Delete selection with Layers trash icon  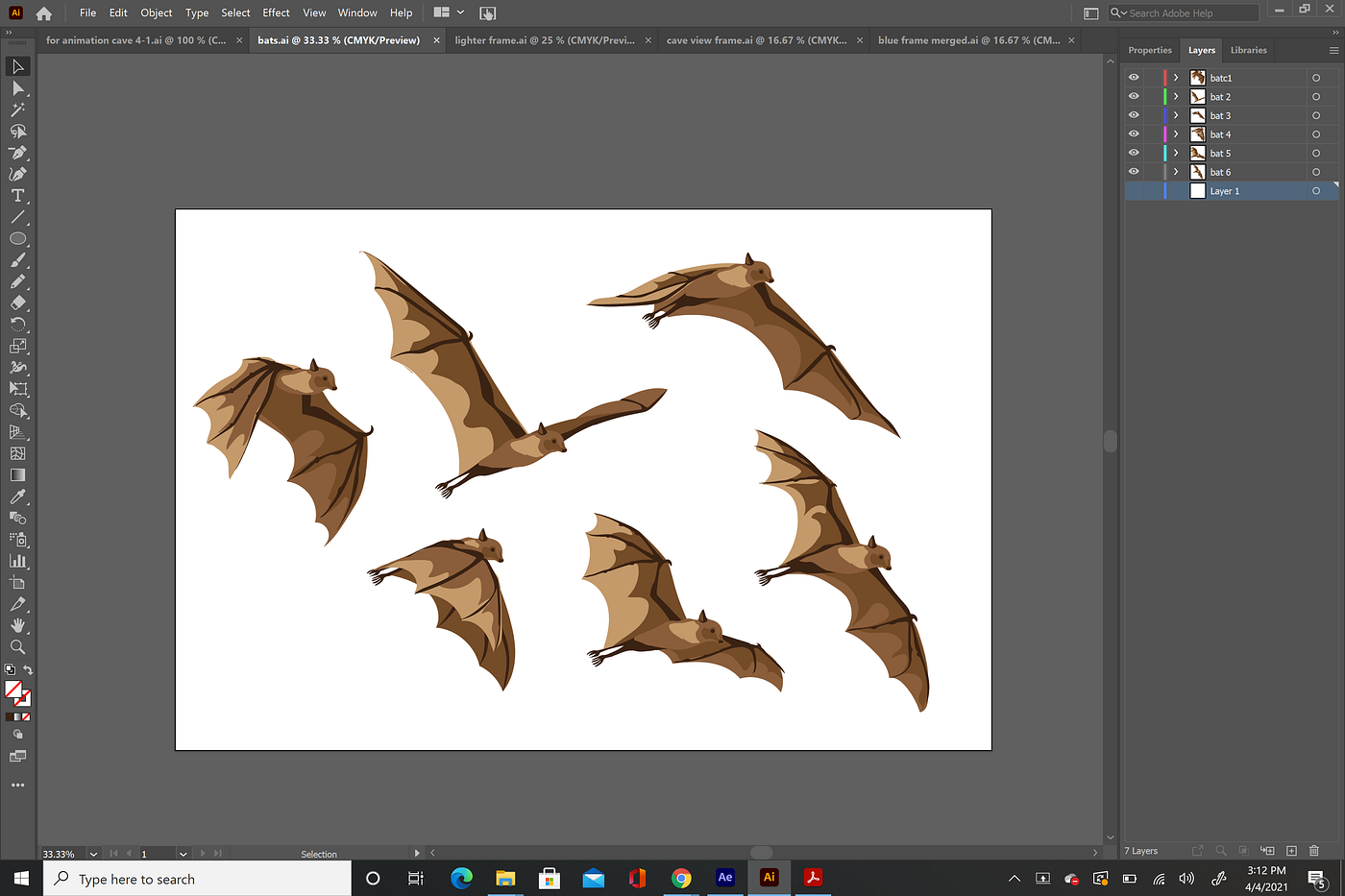(x=1314, y=851)
